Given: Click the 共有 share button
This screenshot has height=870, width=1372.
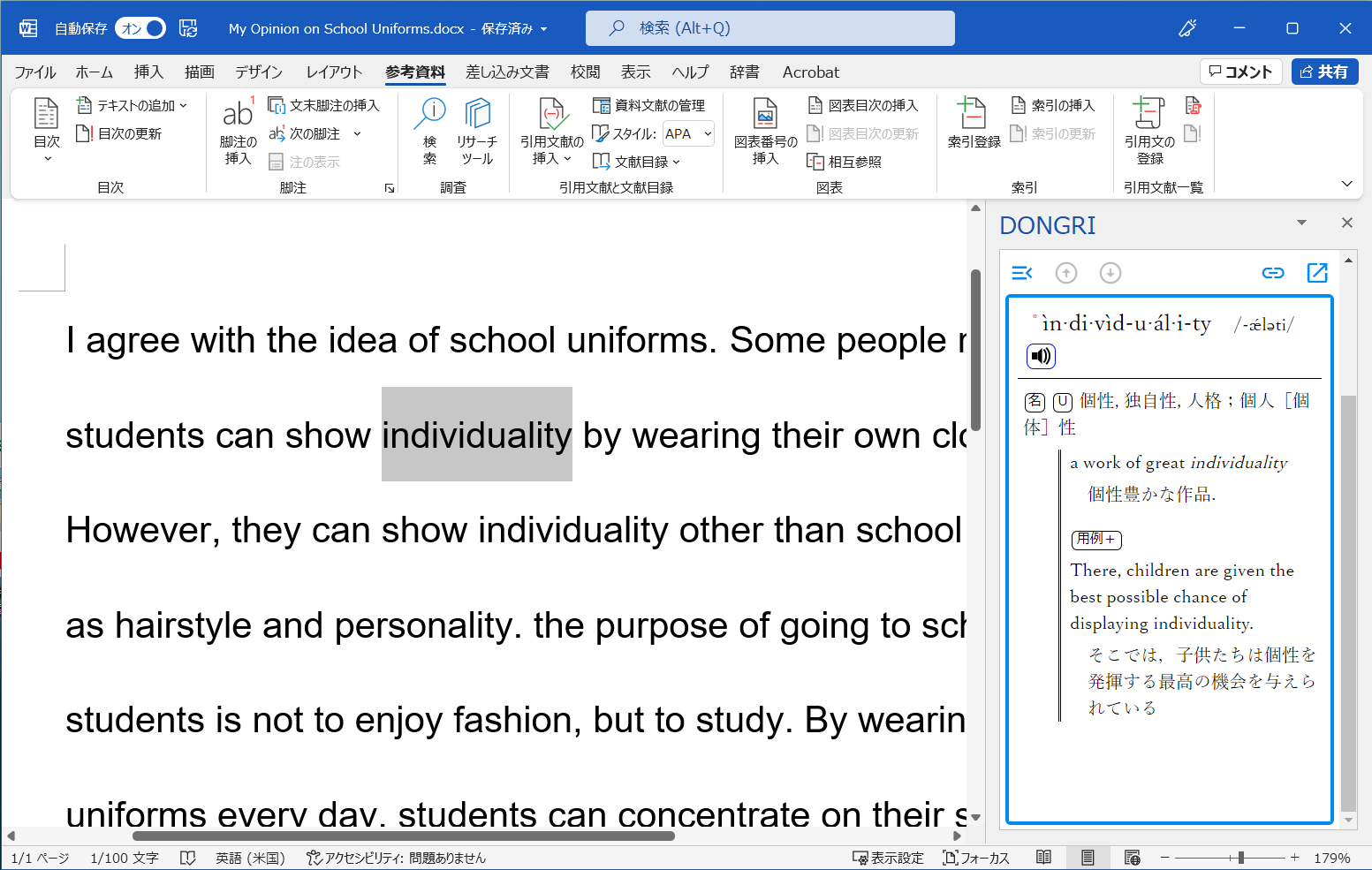Looking at the screenshot, I should [1324, 72].
